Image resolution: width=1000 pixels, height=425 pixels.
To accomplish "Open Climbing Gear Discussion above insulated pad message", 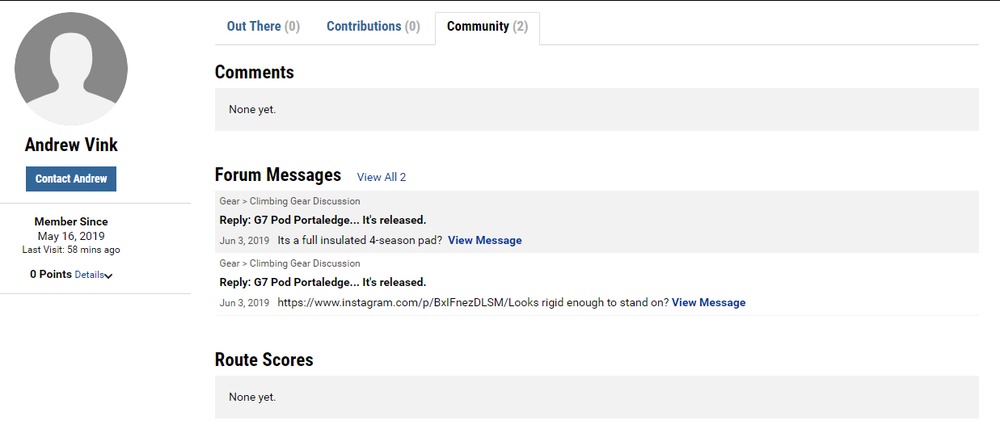I will (304, 201).
